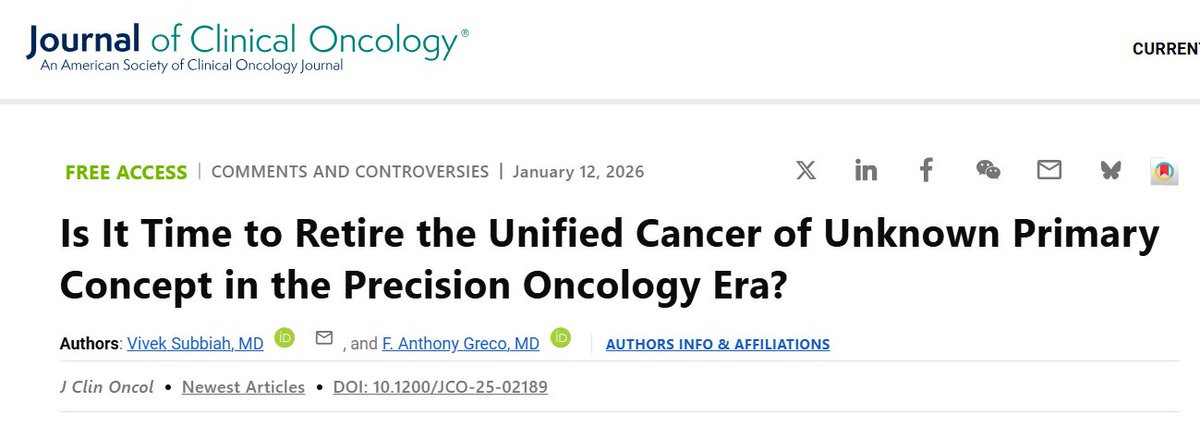The width and height of the screenshot is (1200, 439).
Task: Click the red bookmark CrossMark icon
Action: click(1163, 172)
